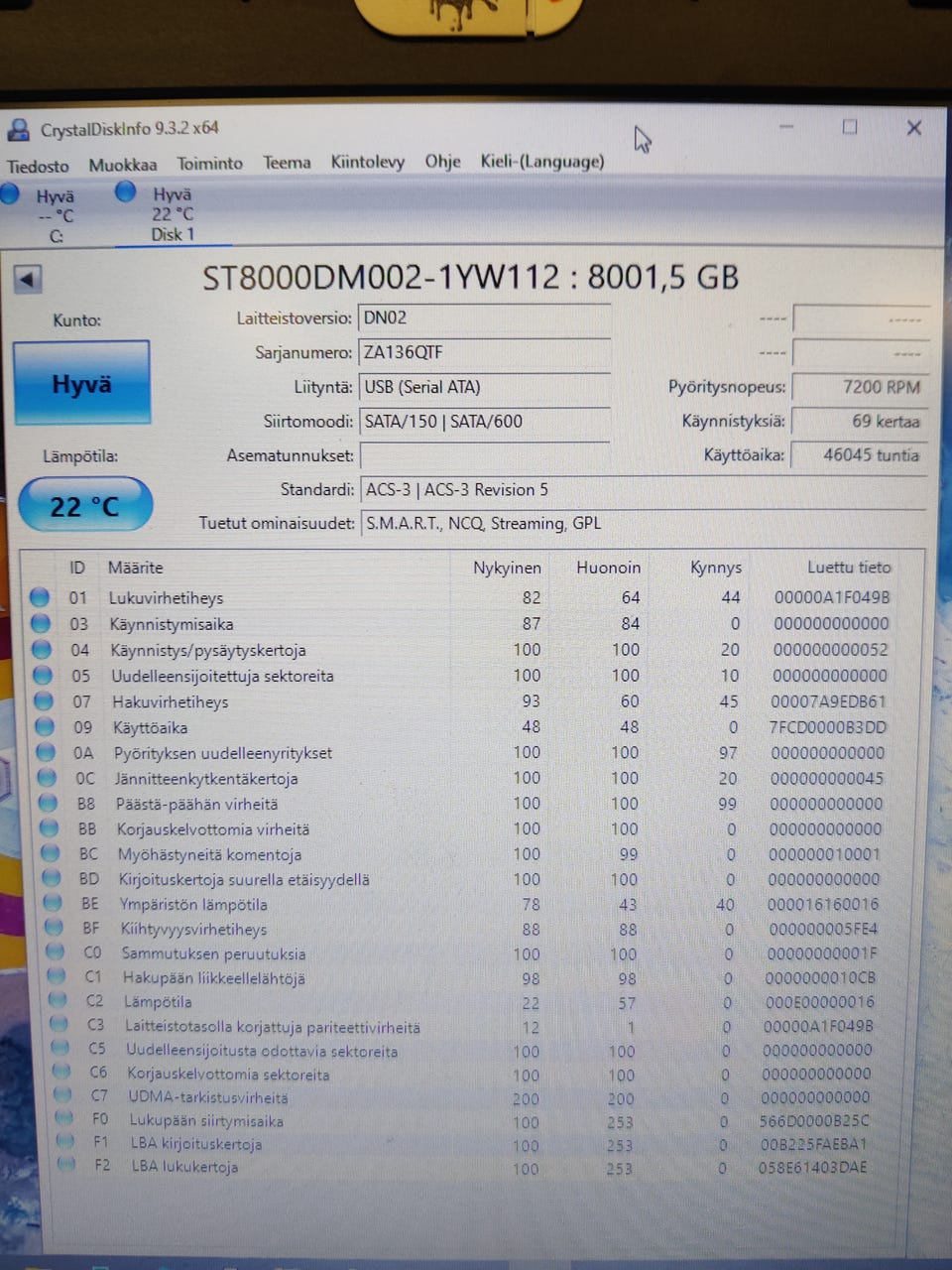This screenshot has width=952, height=1270.
Task: Open the Kiintolevy menu
Action: 368,162
